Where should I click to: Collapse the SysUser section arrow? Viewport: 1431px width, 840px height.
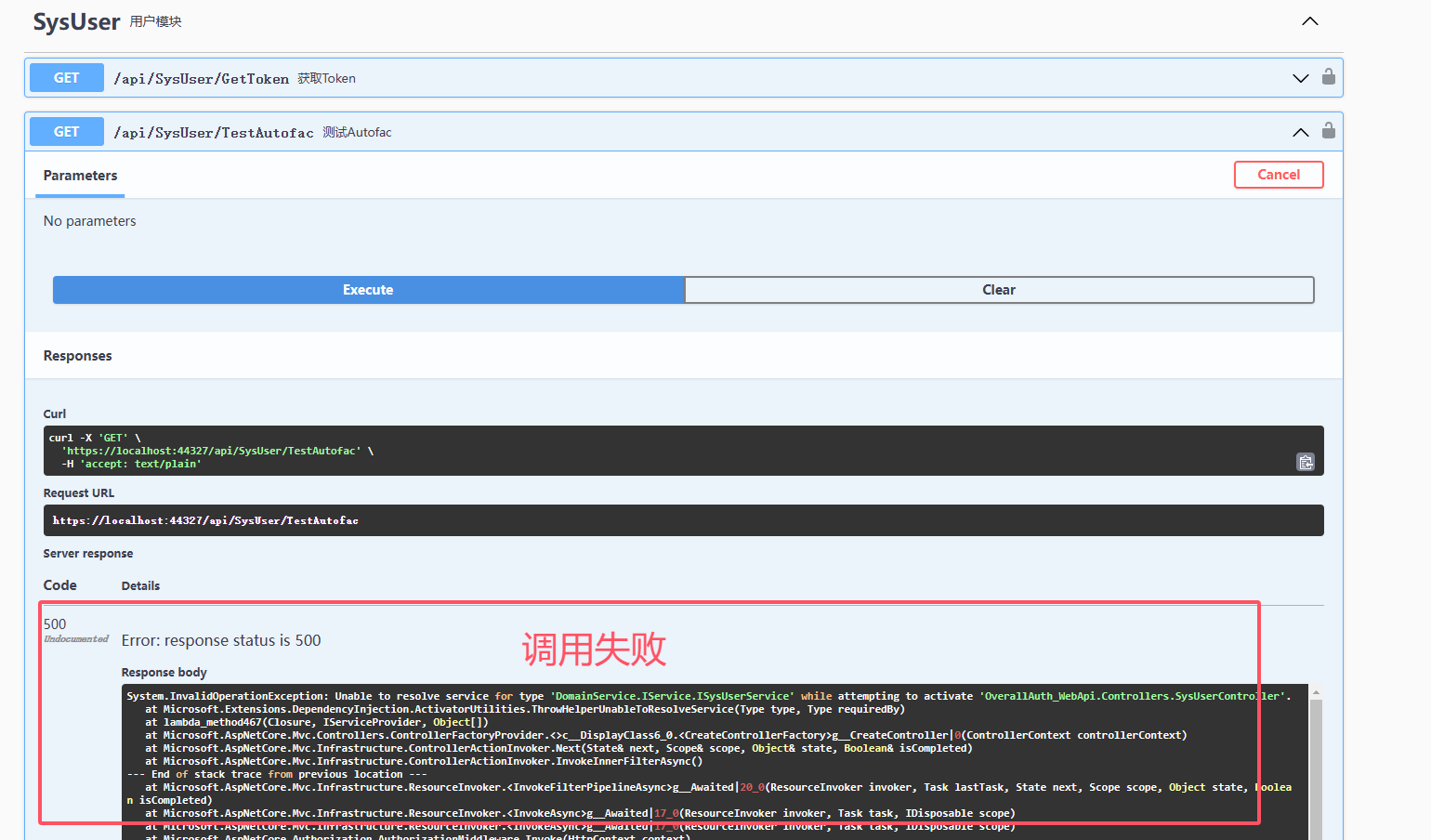point(1309,21)
